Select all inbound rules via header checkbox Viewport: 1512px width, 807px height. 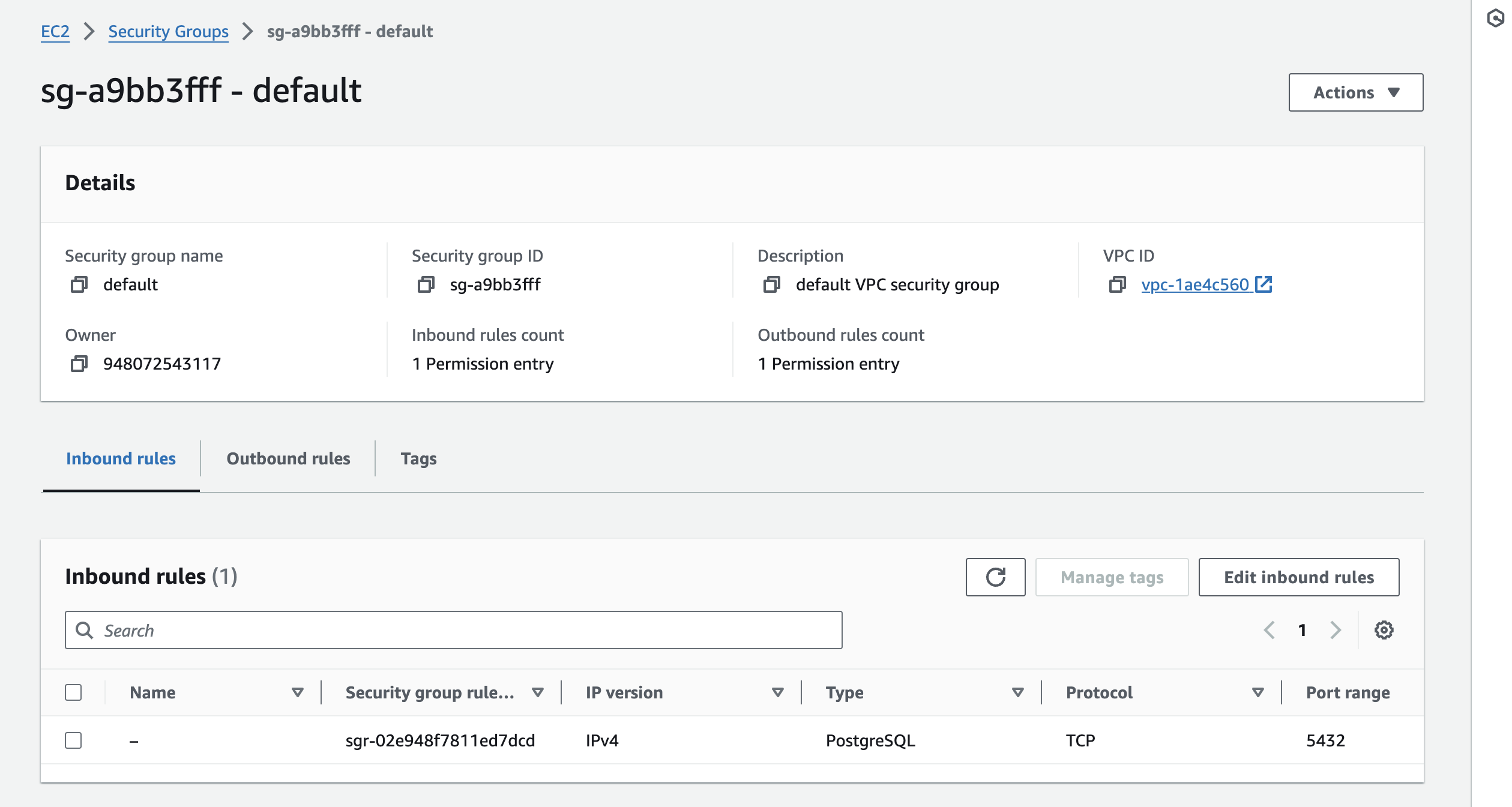[x=73, y=693]
